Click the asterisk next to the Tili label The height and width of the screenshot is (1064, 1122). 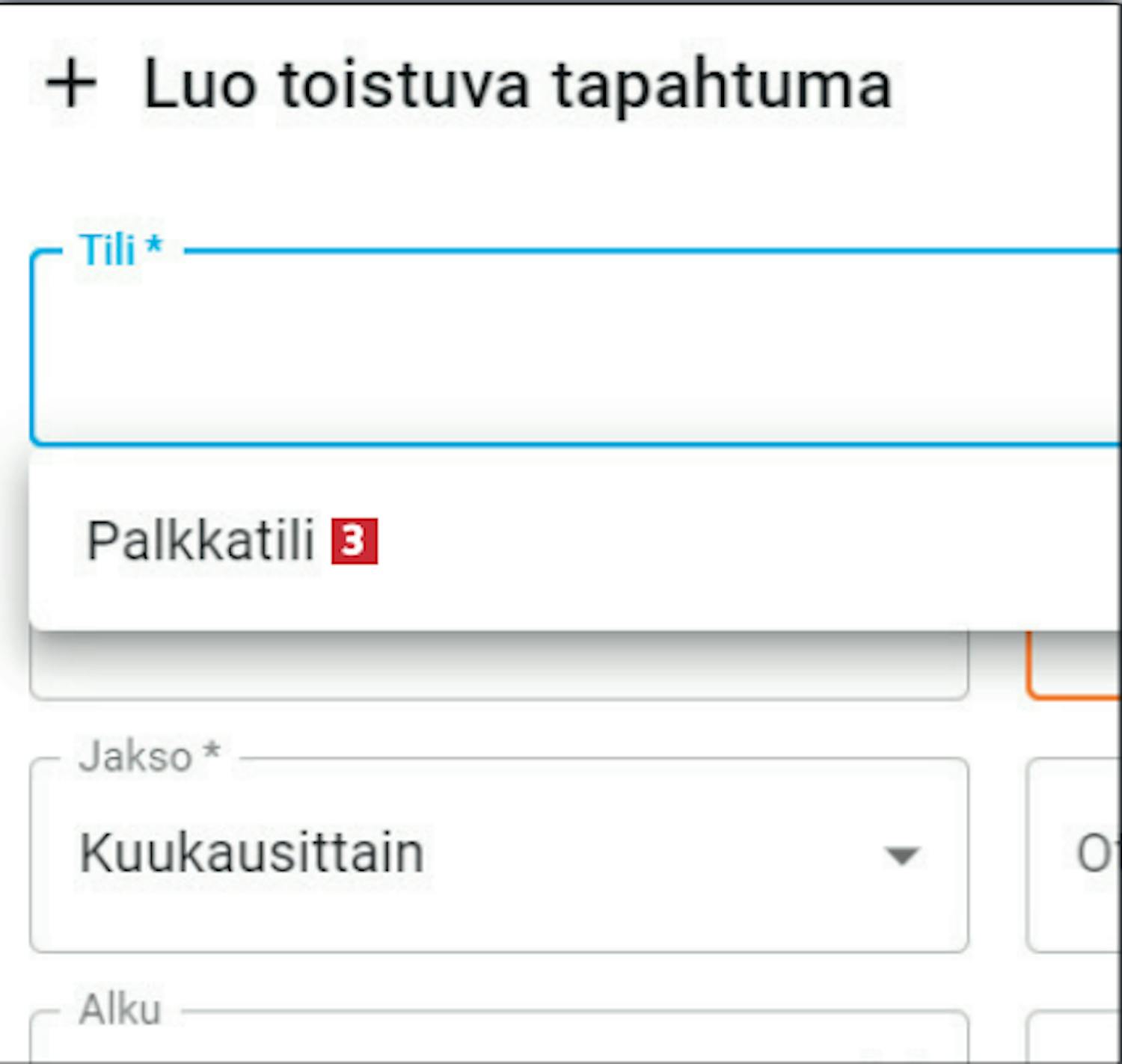coord(154,245)
